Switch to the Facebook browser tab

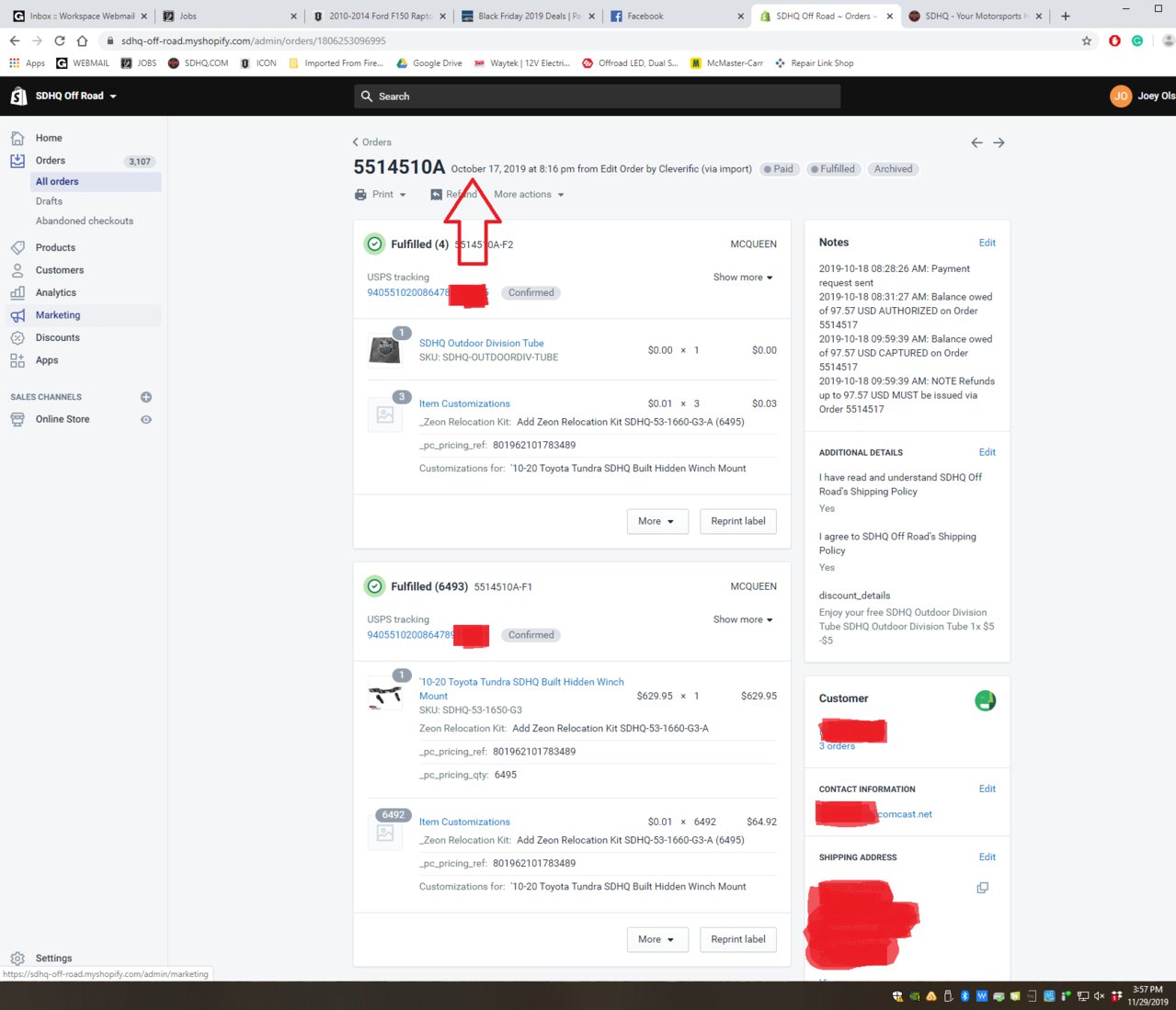(676, 16)
